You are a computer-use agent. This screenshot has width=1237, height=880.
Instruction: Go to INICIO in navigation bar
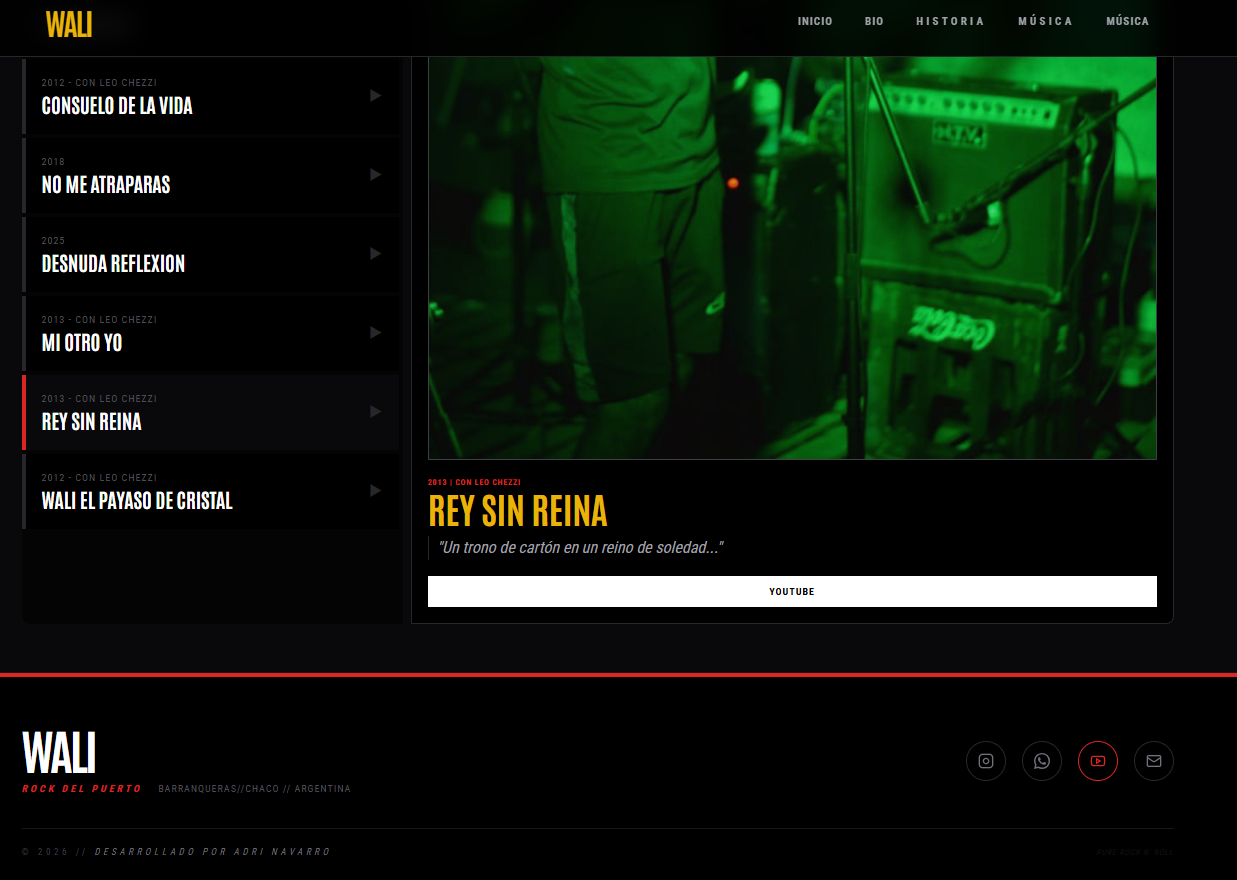(815, 21)
